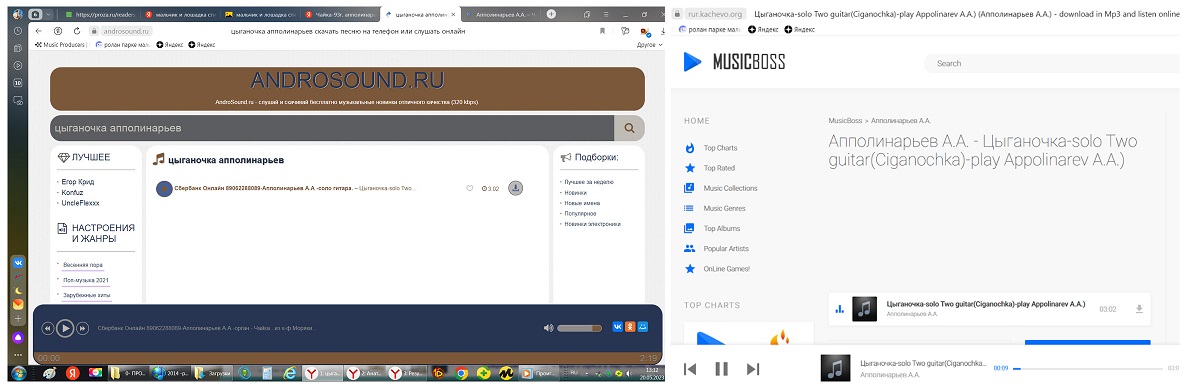
Task: Share via the Odnoklassniki icon in the player
Action: coord(630,326)
